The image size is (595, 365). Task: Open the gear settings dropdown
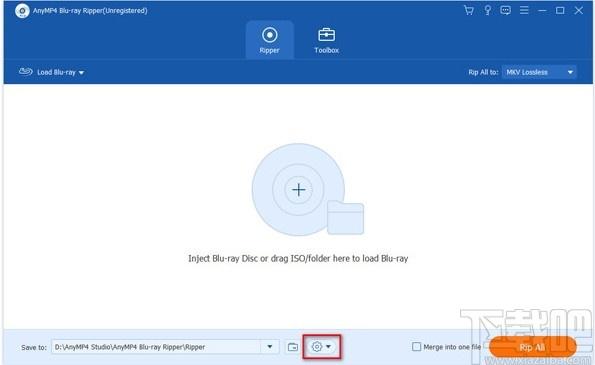click(x=321, y=346)
